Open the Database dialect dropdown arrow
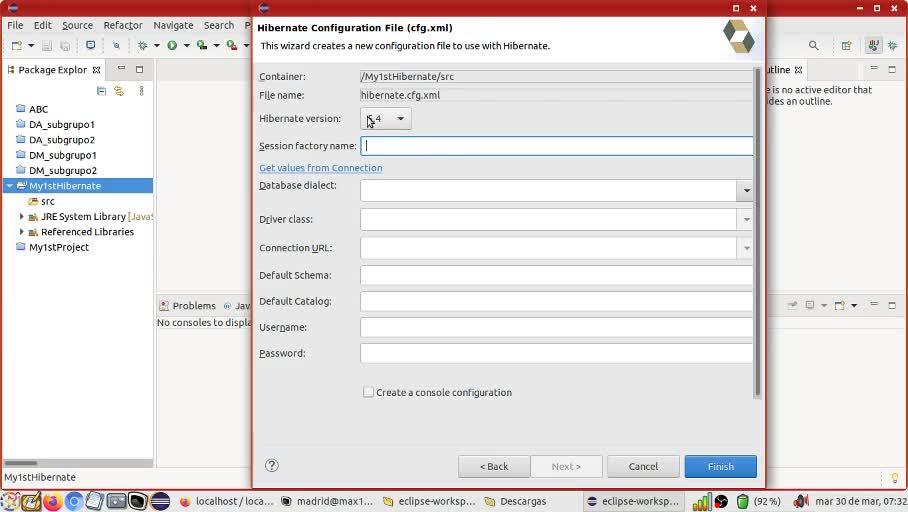This screenshot has height=512, width=908. (746, 191)
